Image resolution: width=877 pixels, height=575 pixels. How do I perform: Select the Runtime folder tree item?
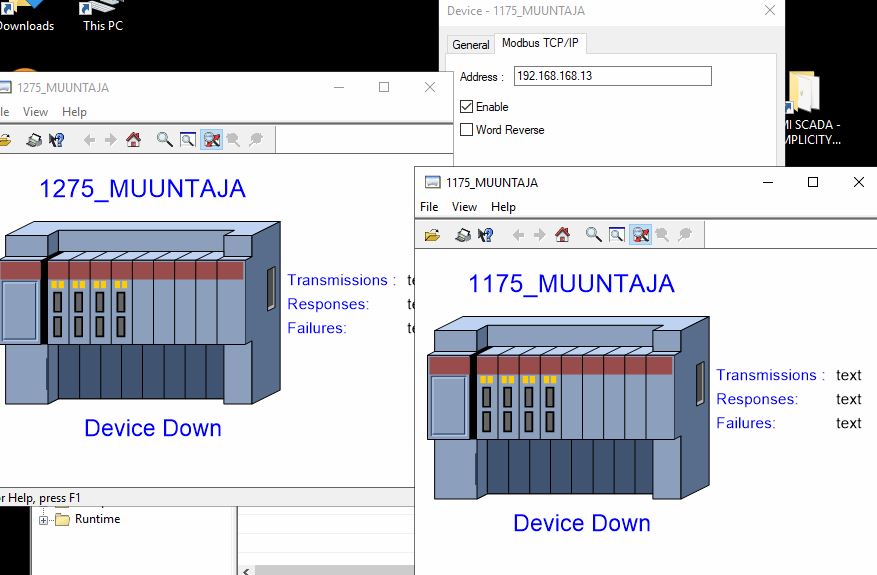(97, 519)
